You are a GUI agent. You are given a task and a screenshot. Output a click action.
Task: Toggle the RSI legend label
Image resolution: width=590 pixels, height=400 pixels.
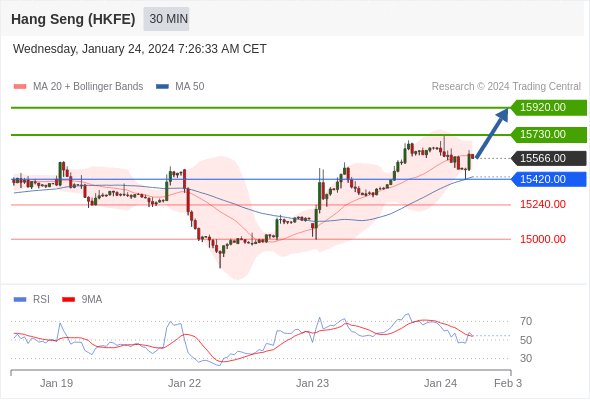pyautogui.click(x=41, y=300)
